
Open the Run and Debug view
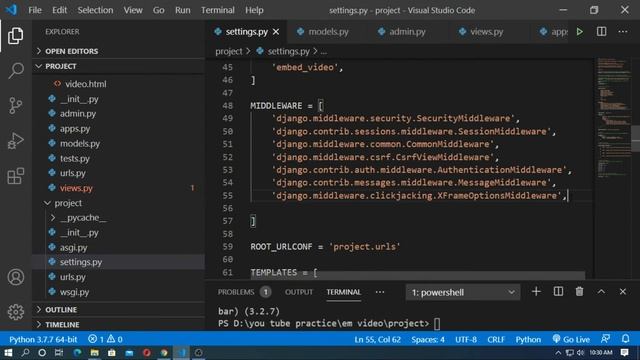(x=16, y=141)
